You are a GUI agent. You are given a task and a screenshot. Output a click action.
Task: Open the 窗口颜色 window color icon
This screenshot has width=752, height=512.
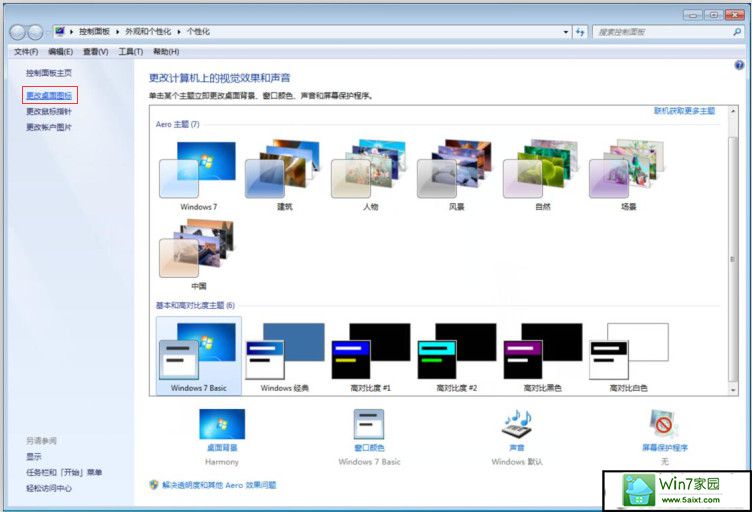369,424
